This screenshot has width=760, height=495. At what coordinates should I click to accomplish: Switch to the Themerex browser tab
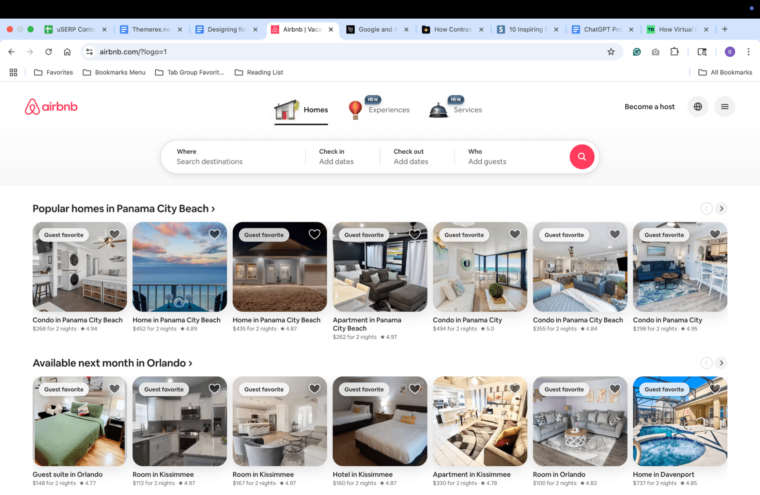(151, 30)
